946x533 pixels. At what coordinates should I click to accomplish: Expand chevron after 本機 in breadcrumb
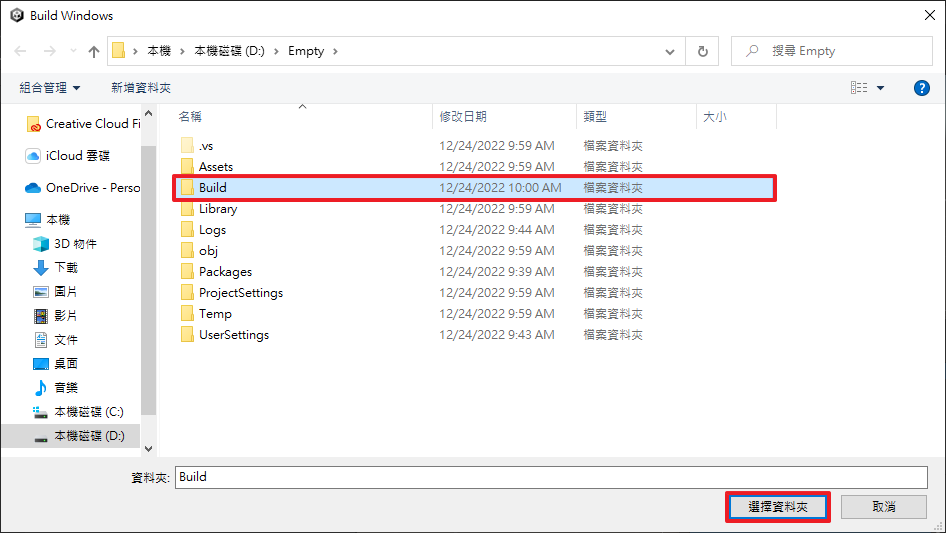[x=182, y=51]
